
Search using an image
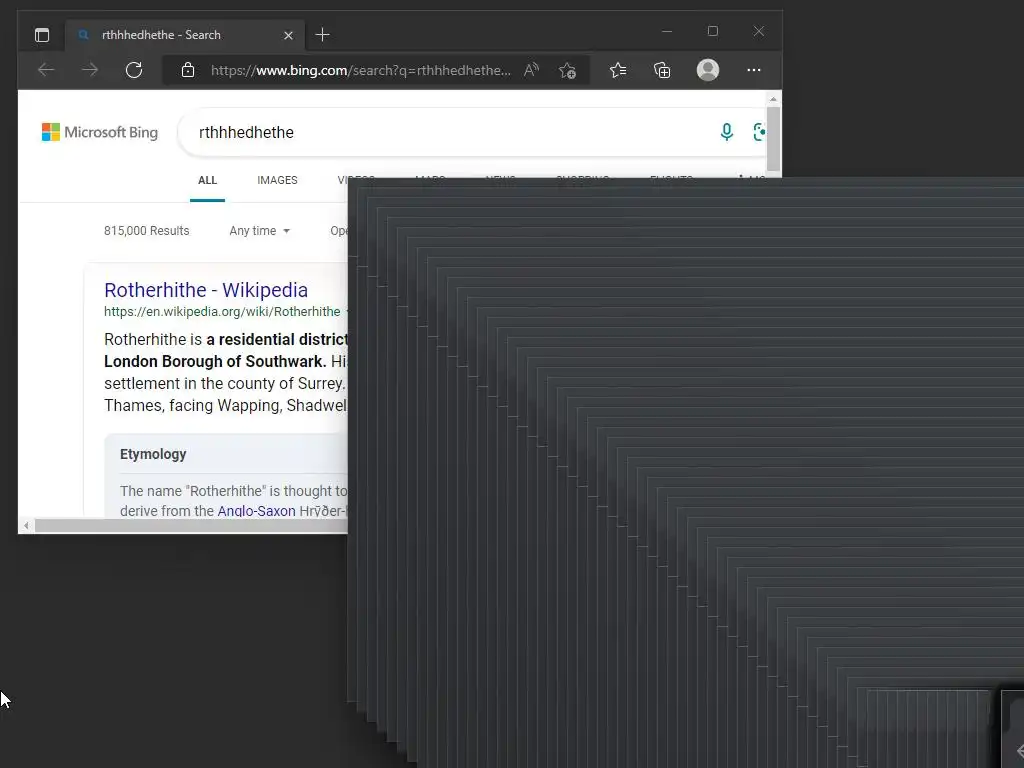point(759,132)
